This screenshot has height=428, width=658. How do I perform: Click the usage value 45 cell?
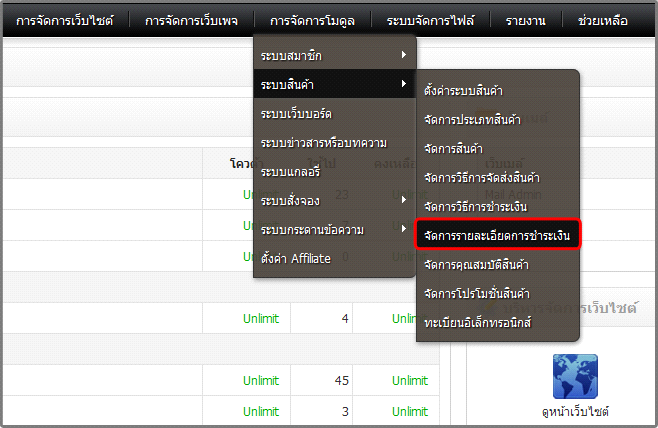pyautogui.click(x=321, y=380)
